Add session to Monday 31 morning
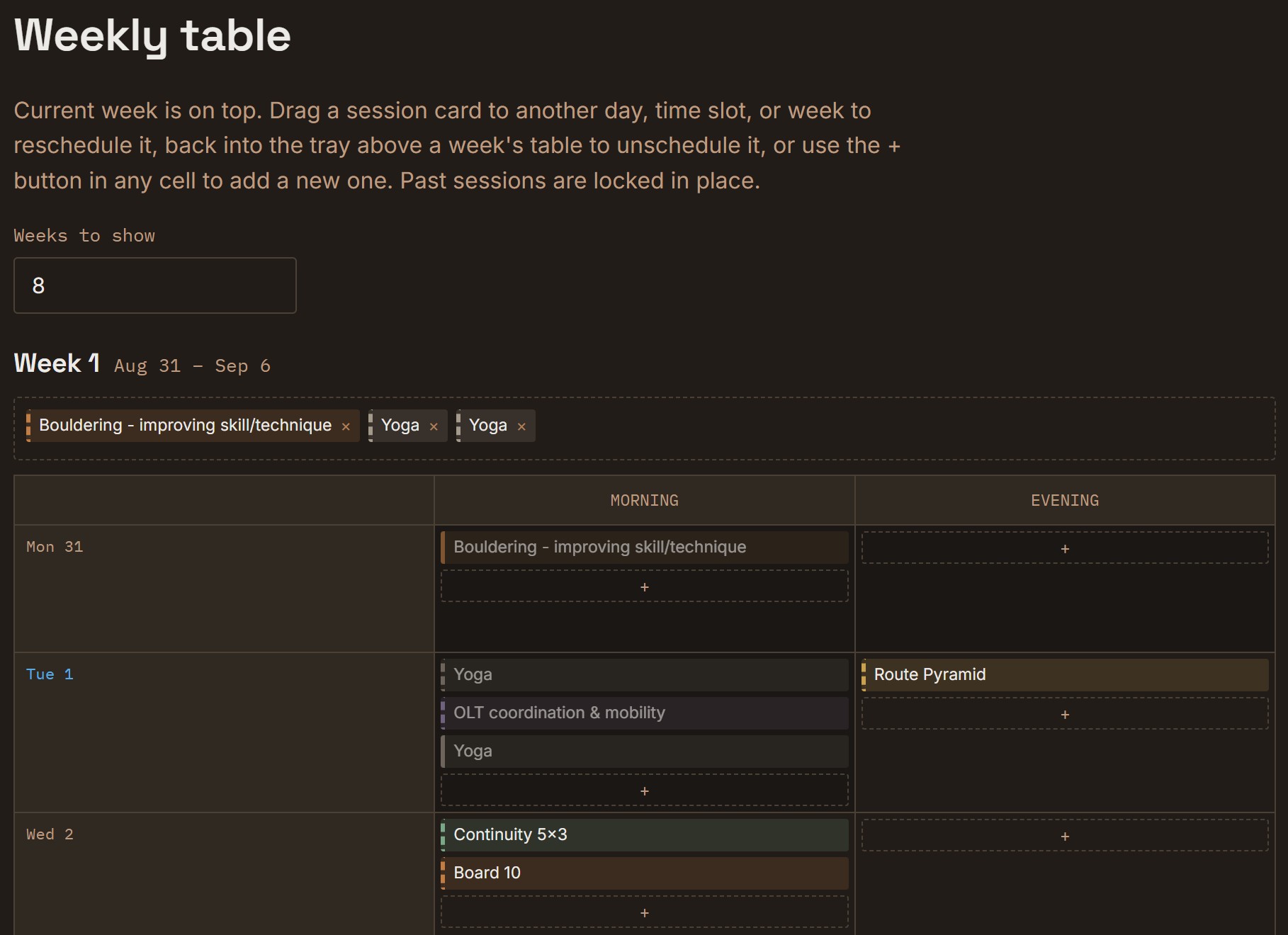This screenshot has height=935, width=1288. 644,586
